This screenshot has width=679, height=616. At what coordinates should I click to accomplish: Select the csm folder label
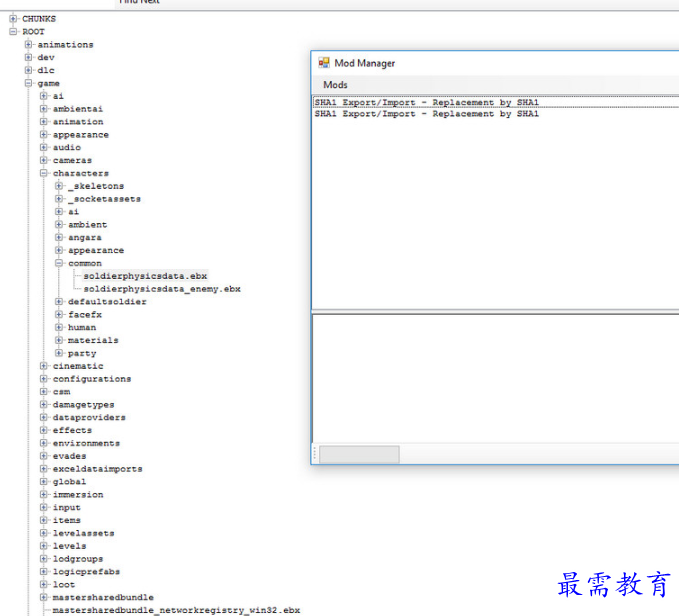click(x=61, y=392)
